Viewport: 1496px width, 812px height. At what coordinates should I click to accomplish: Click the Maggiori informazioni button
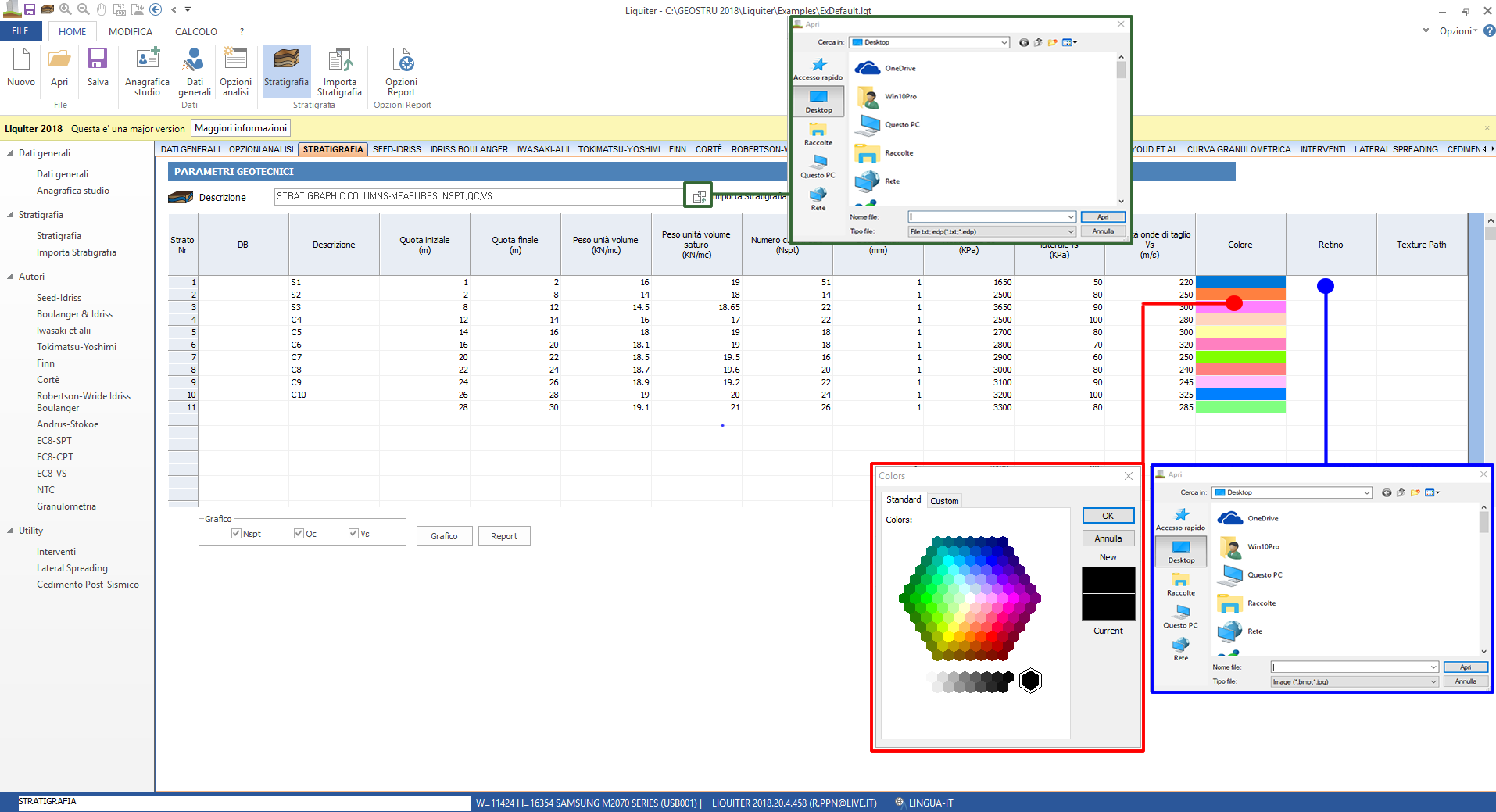[241, 128]
